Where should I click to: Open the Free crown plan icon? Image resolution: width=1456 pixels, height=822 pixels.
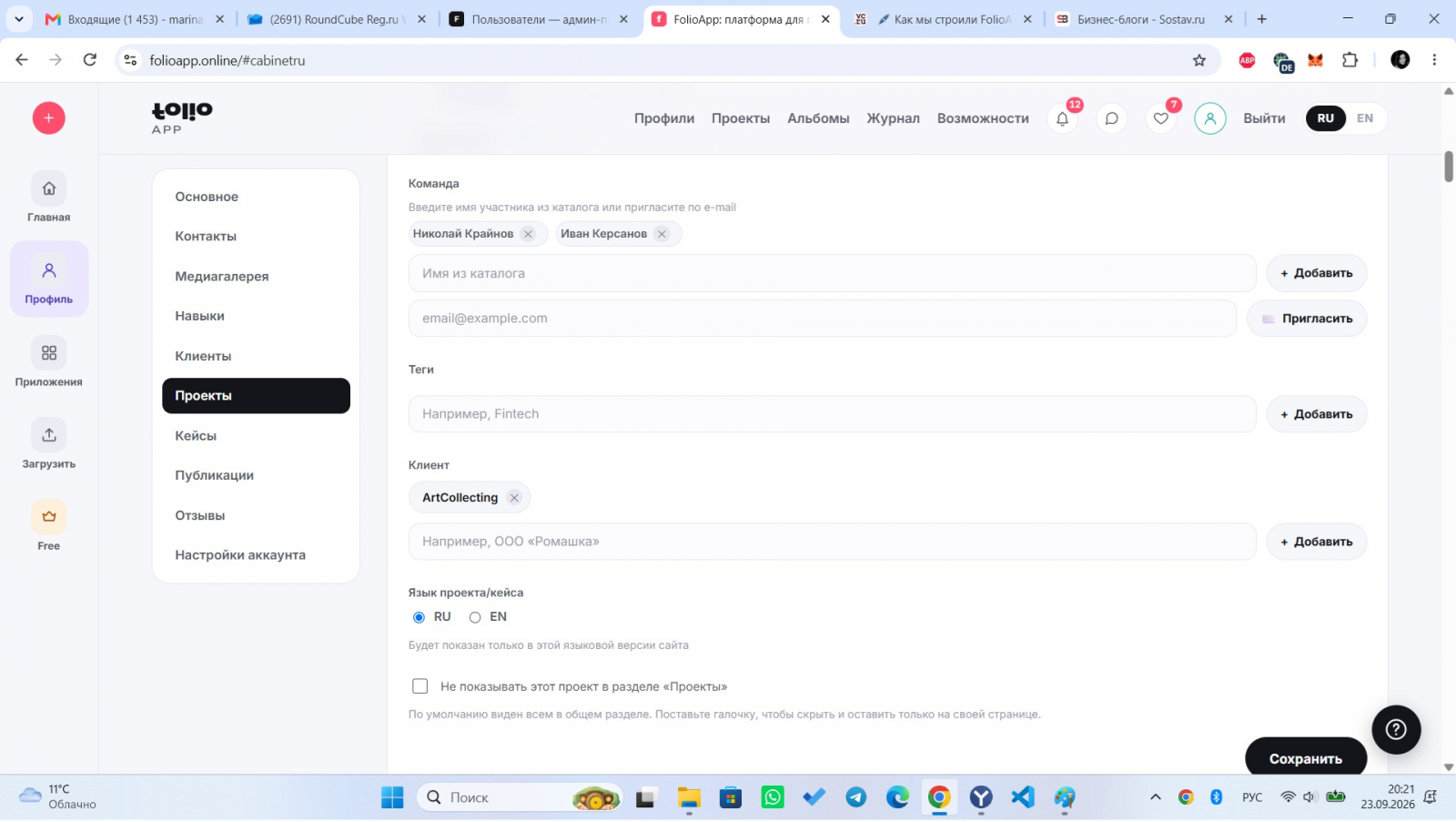coord(49,516)
